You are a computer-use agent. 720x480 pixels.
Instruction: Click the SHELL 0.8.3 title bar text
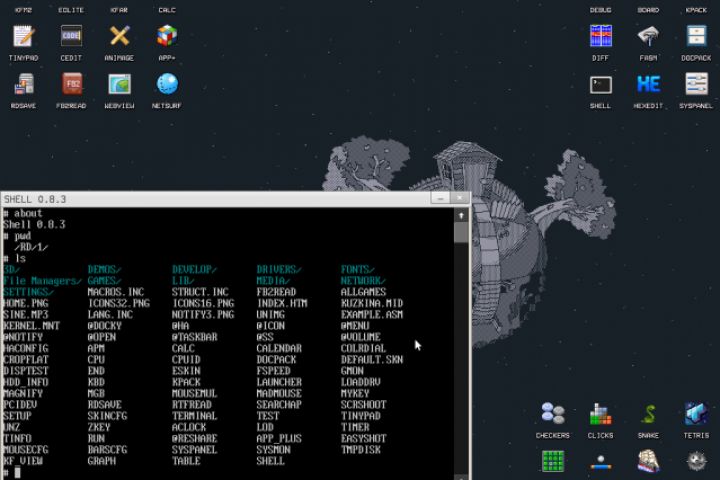tap(35, 199)
